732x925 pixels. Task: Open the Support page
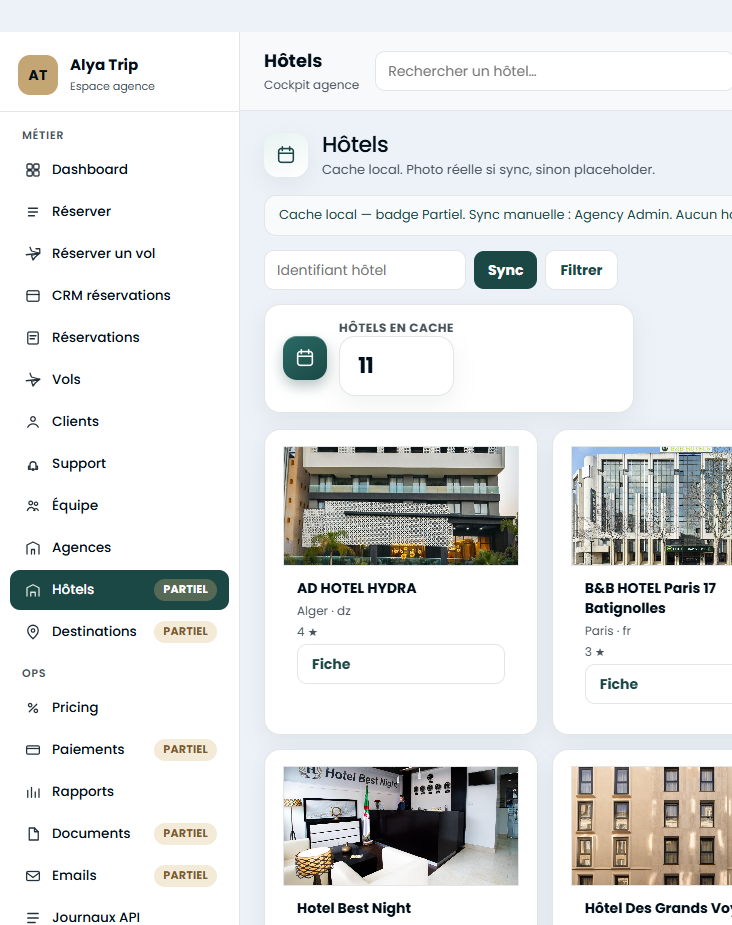click(x=119, y=464)
